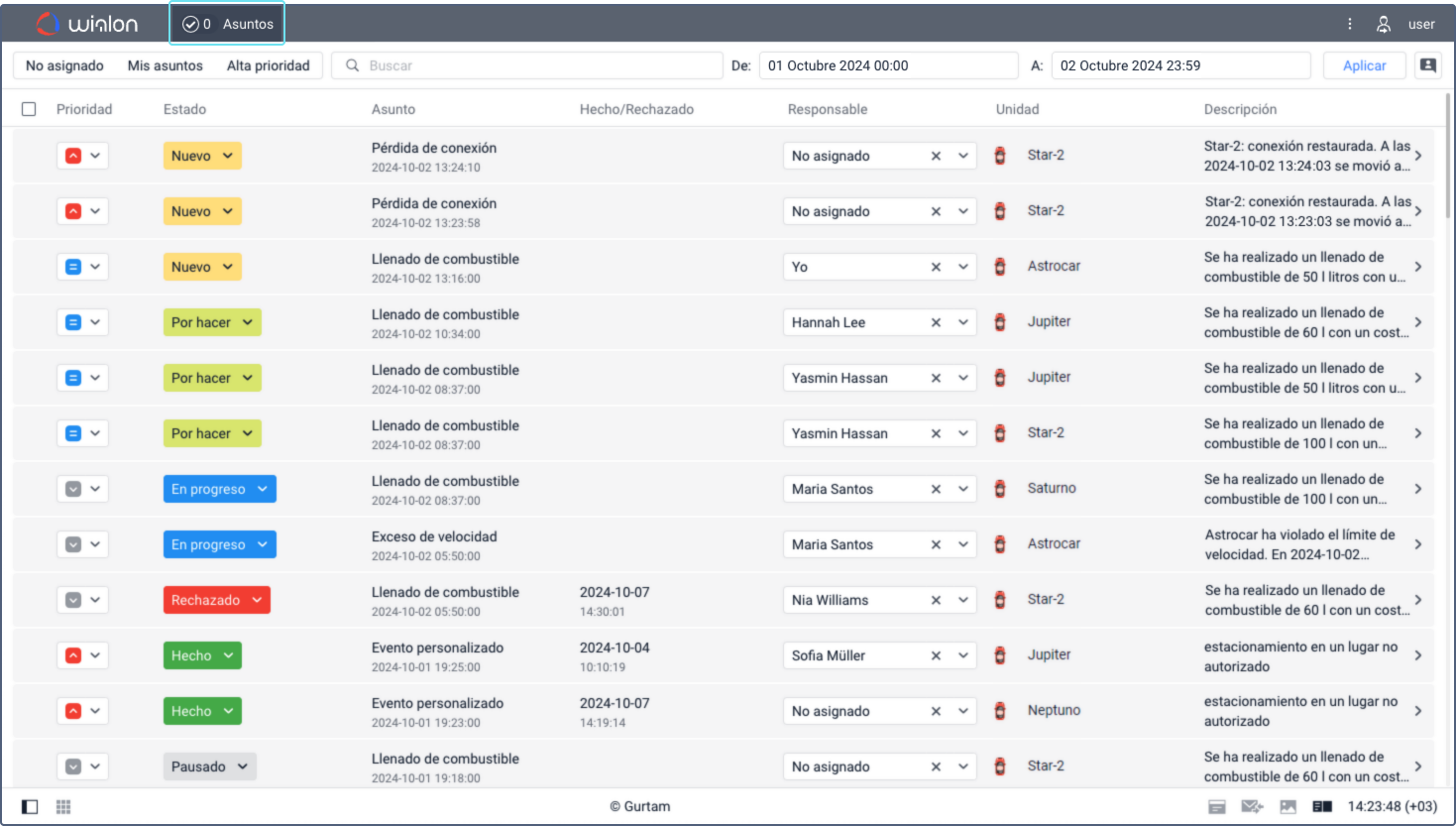
Task: Clear responsible Hannah Lee with the X
Action: (936, 322)
